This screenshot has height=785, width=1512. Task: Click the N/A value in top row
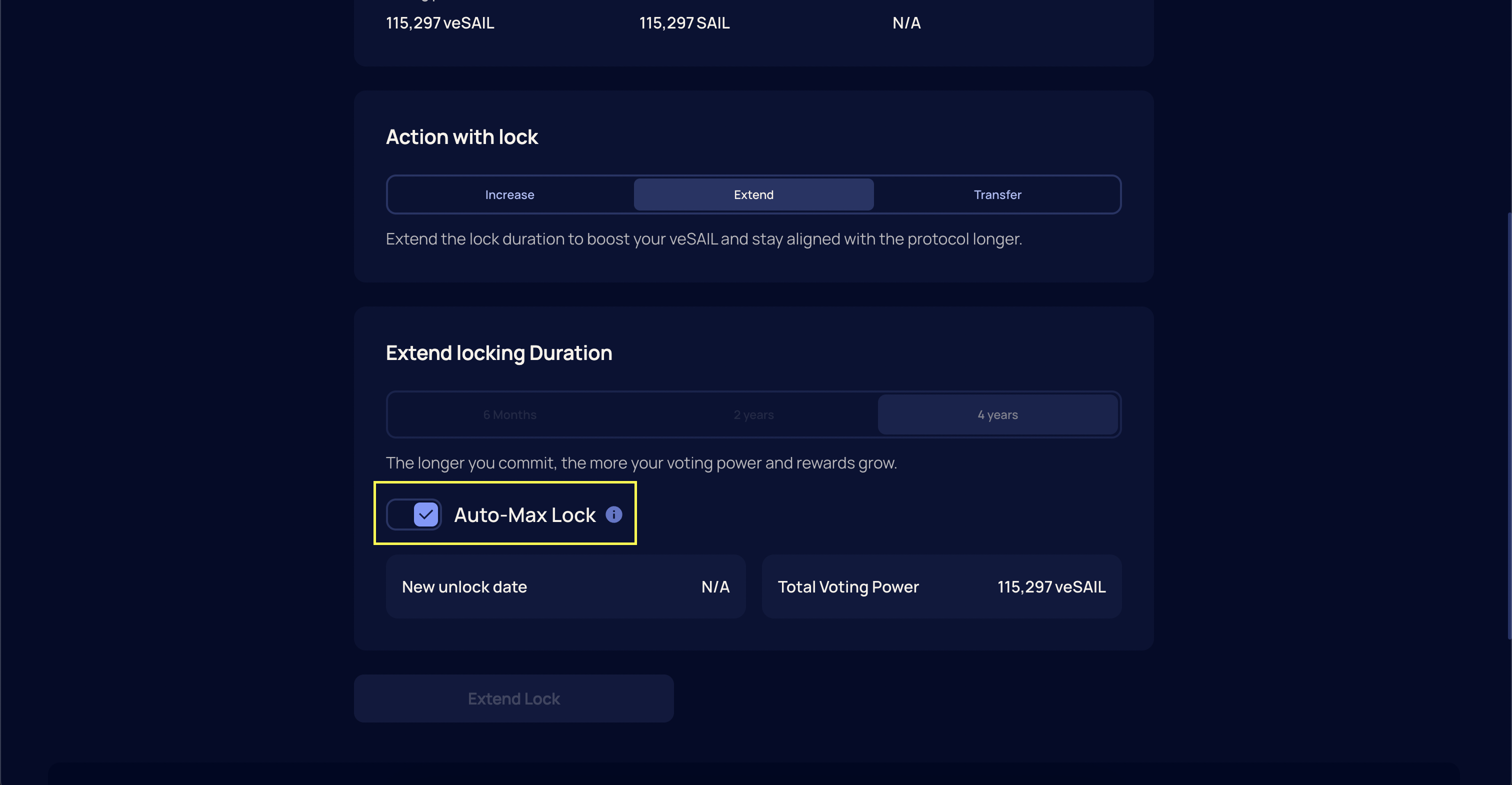pyautogui.click(x=906, y=23)
